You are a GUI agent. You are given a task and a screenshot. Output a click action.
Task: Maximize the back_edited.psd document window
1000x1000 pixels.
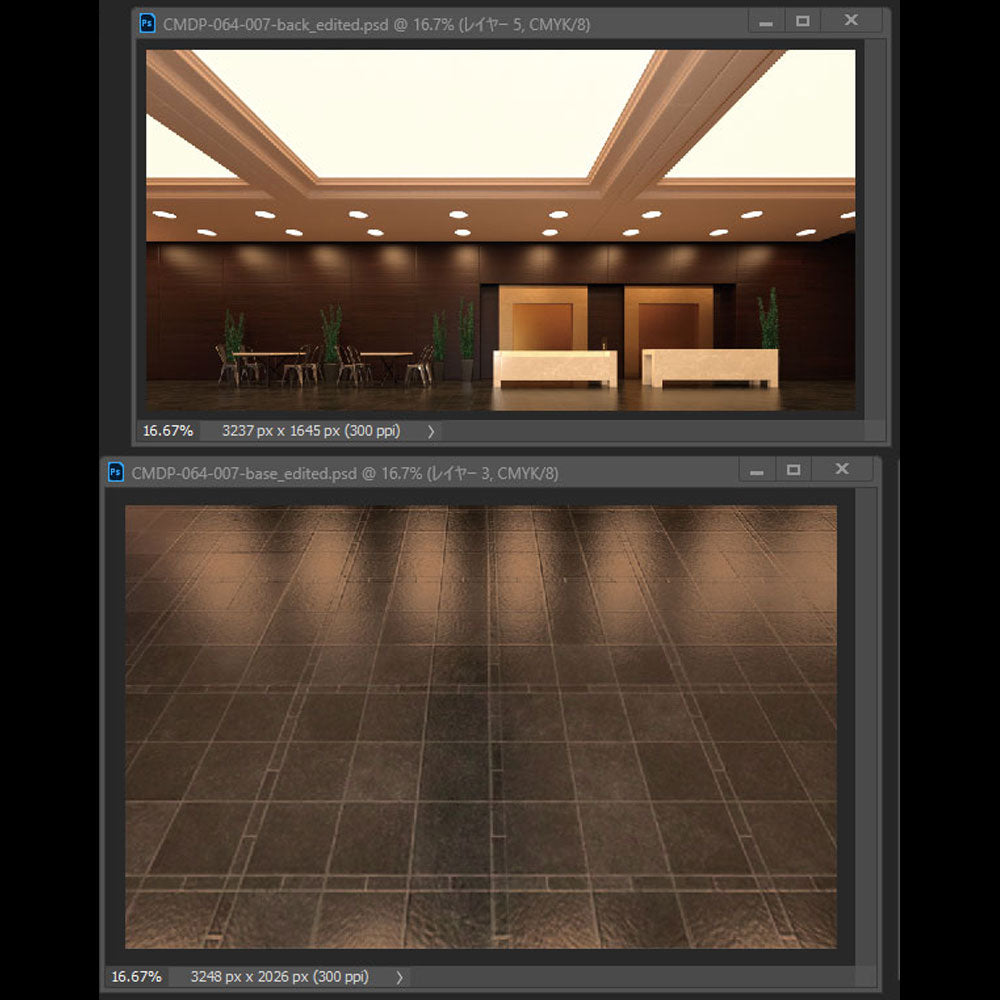(x=803, y=21)
